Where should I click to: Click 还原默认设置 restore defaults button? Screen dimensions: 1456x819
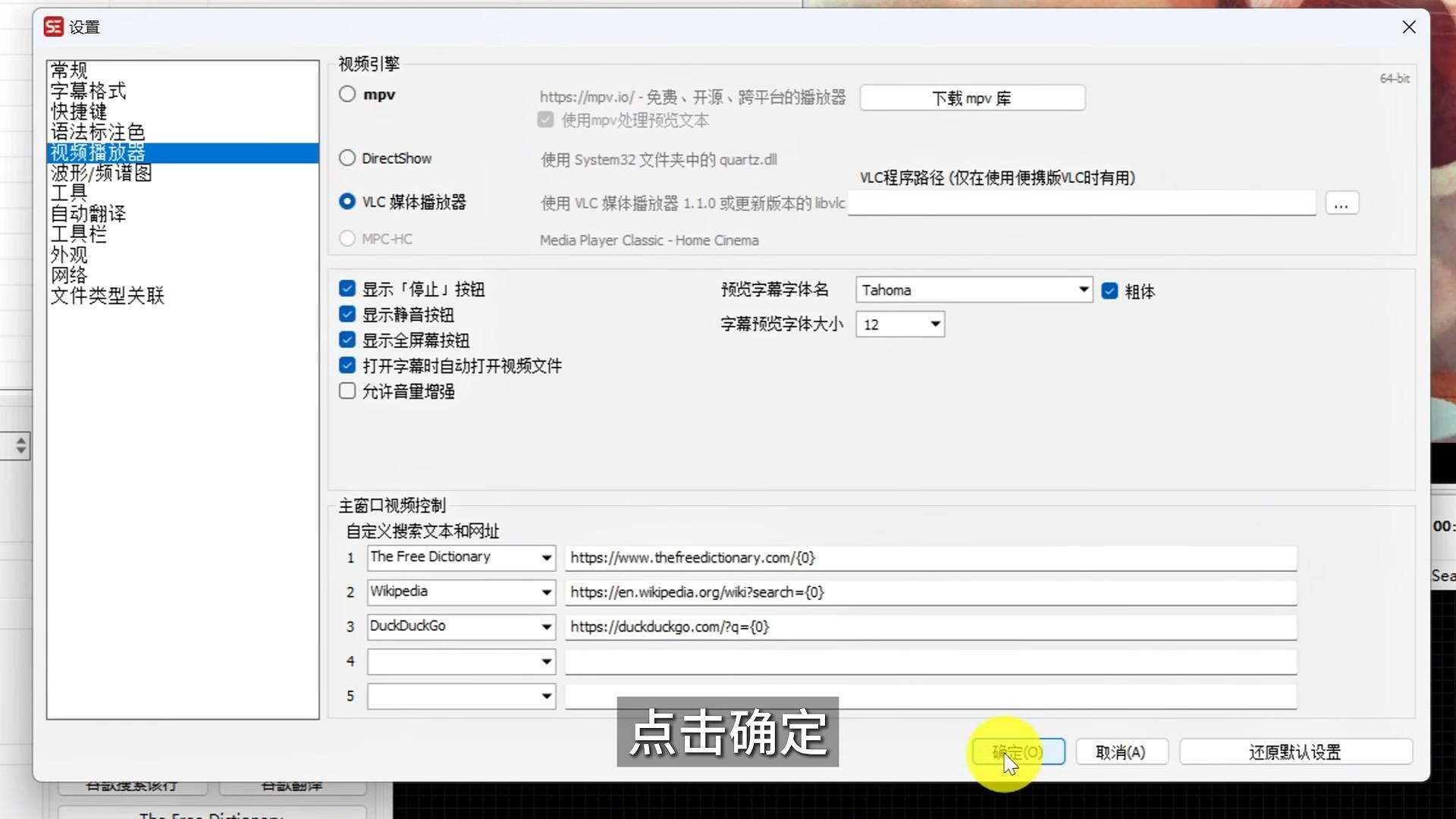click(1294, 752)
